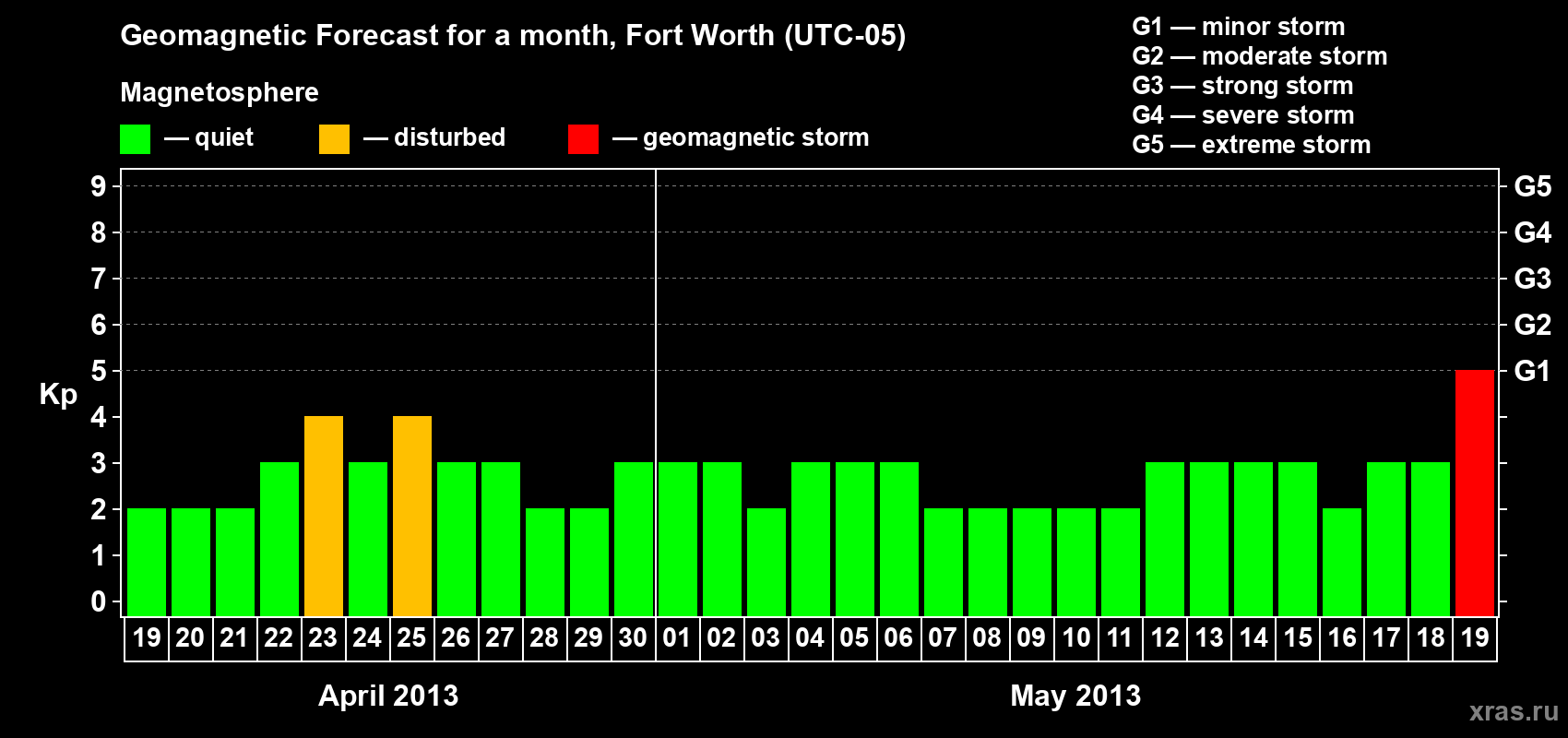Click the green quiet legend swatch
This screenshot has height=738, width=1568.
click(x=135, y=139)
